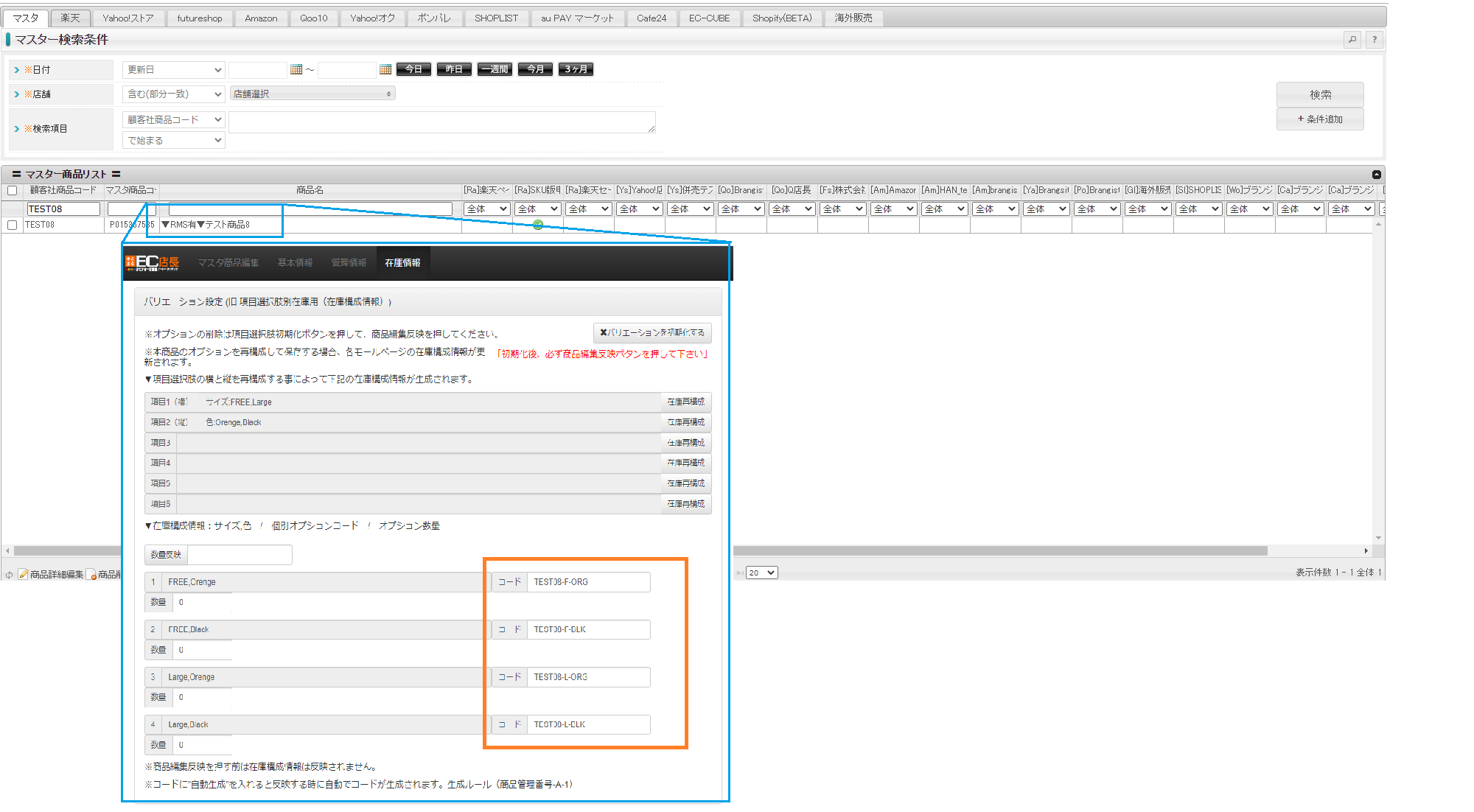Click the list scroll-up arrow

pyautogui.click(x=1378, y=224)
